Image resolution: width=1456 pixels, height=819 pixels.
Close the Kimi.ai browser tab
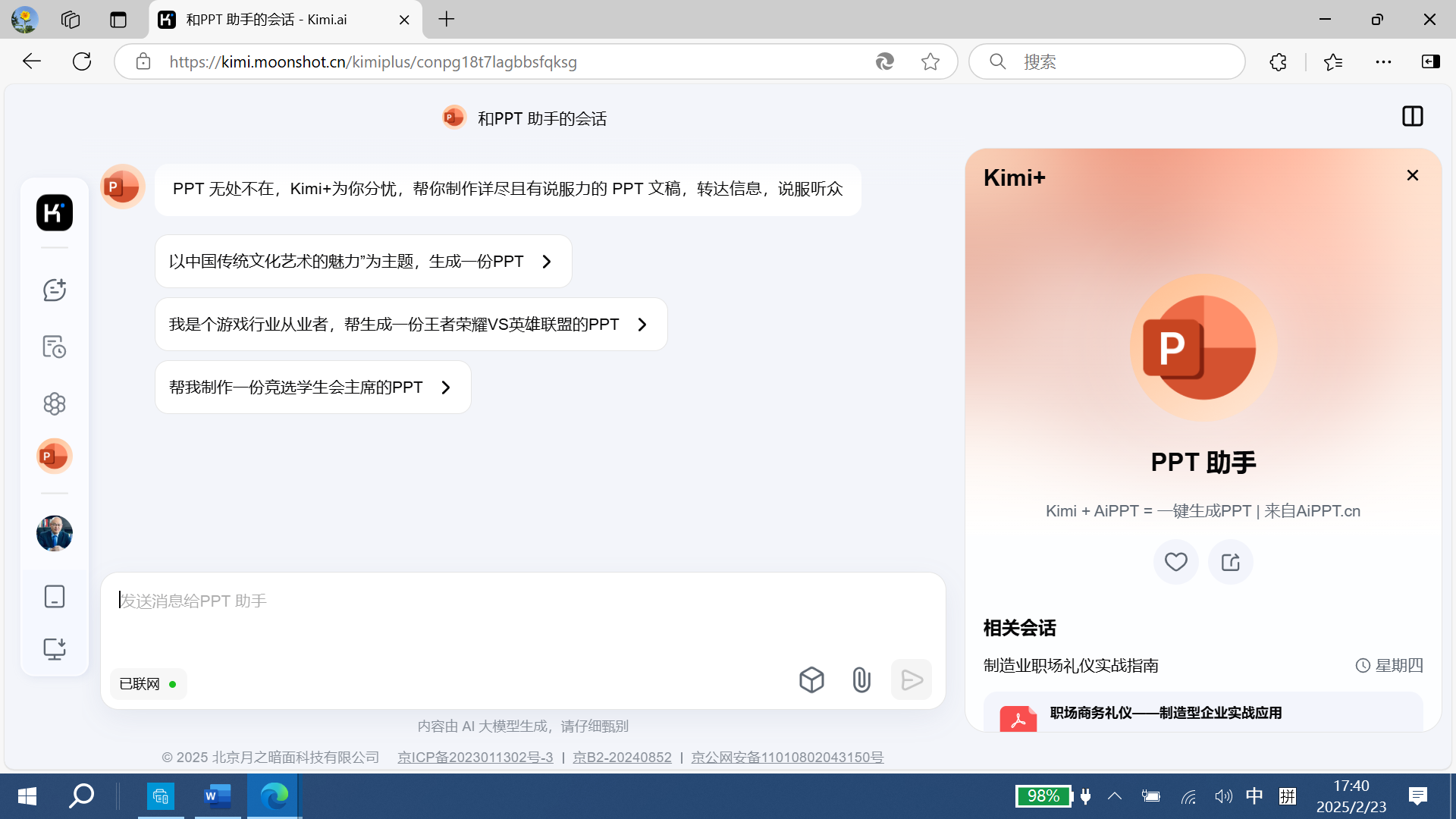tap(404, 20)
